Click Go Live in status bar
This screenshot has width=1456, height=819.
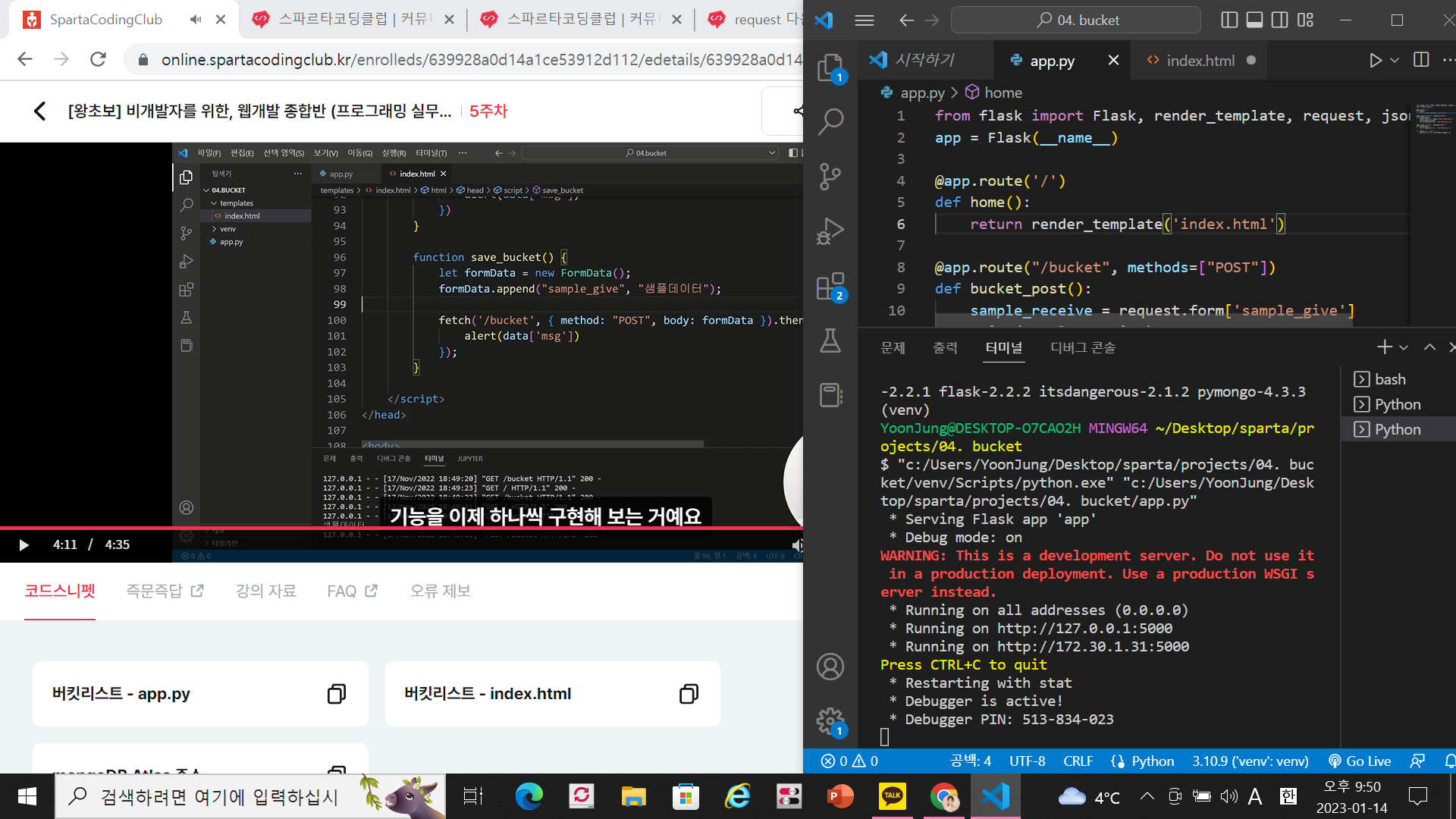1360,761
